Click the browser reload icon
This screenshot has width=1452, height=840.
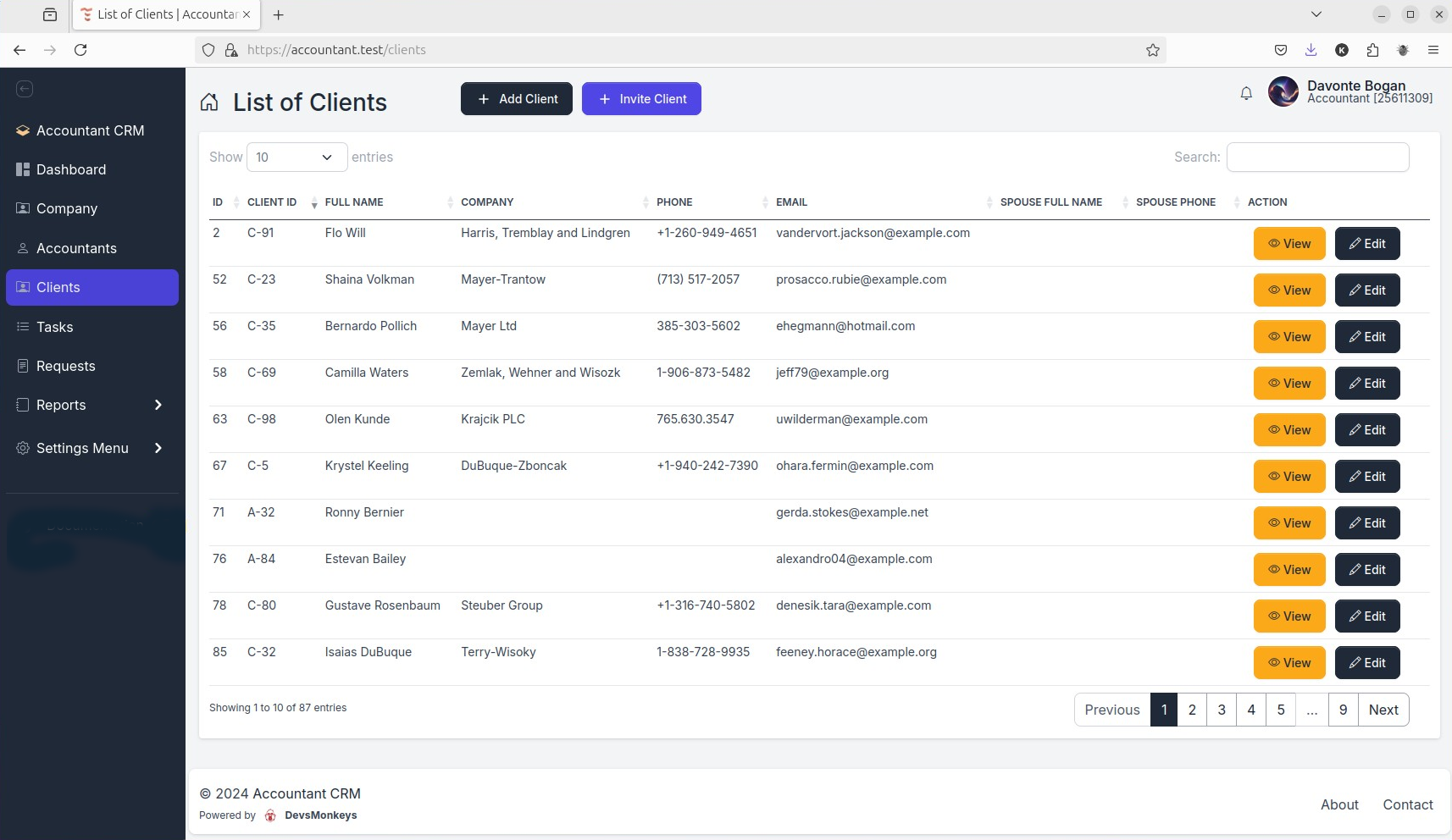[x=80, y=50]
